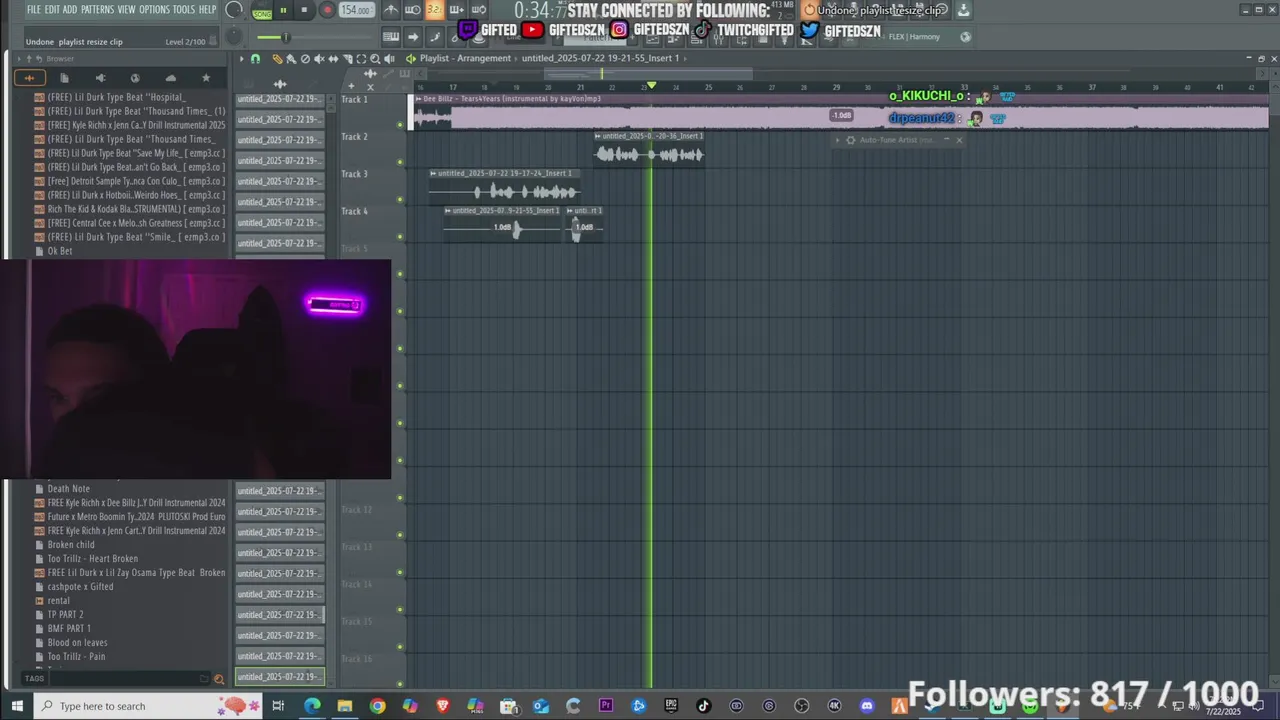Select the Track 2 vocal recording clip
Image resolution: width=1280 pixels, height=720 pixels.
point(649,149)
